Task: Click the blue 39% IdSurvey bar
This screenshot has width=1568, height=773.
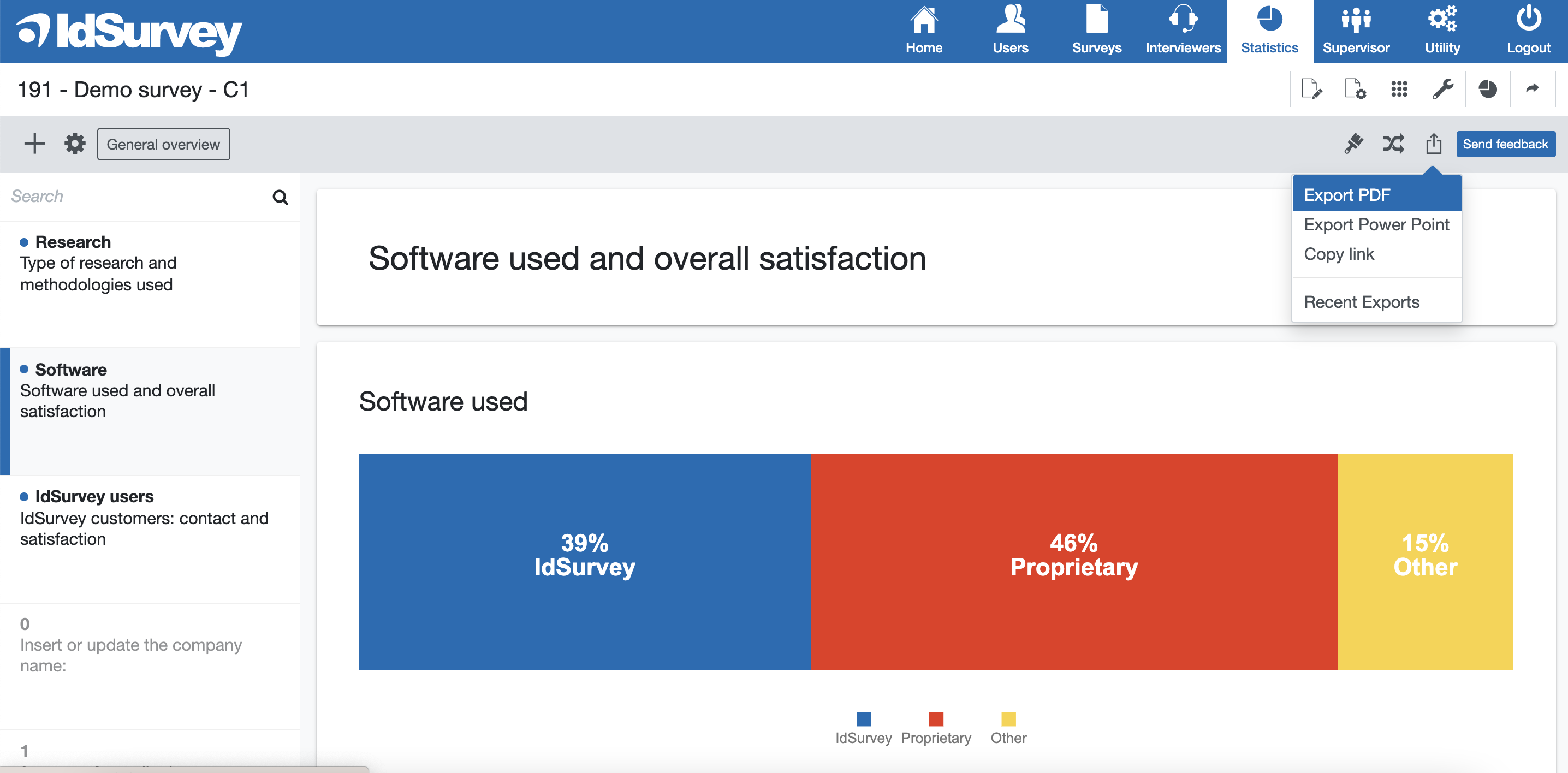Action: tap(584, 562)
